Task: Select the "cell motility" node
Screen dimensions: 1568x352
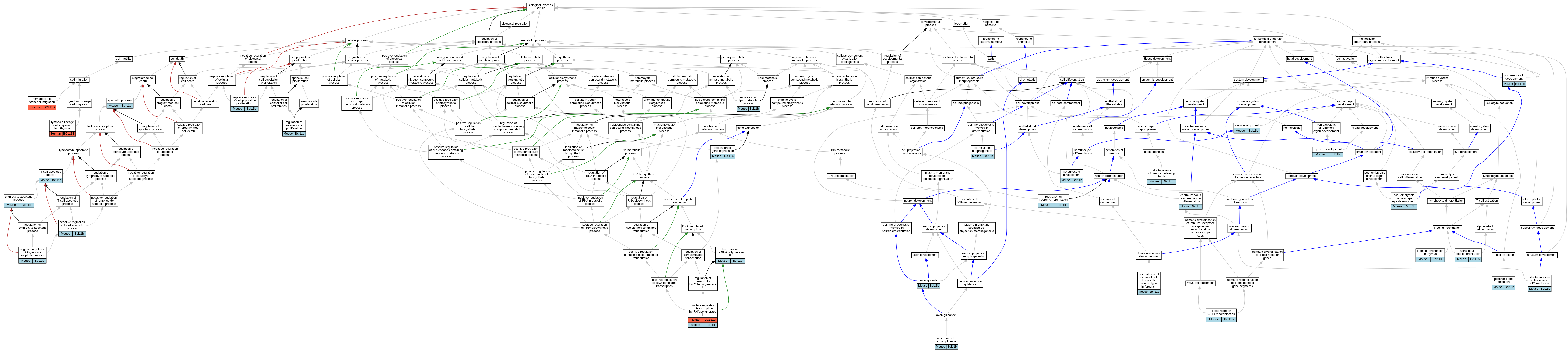Action: [123, 59]
